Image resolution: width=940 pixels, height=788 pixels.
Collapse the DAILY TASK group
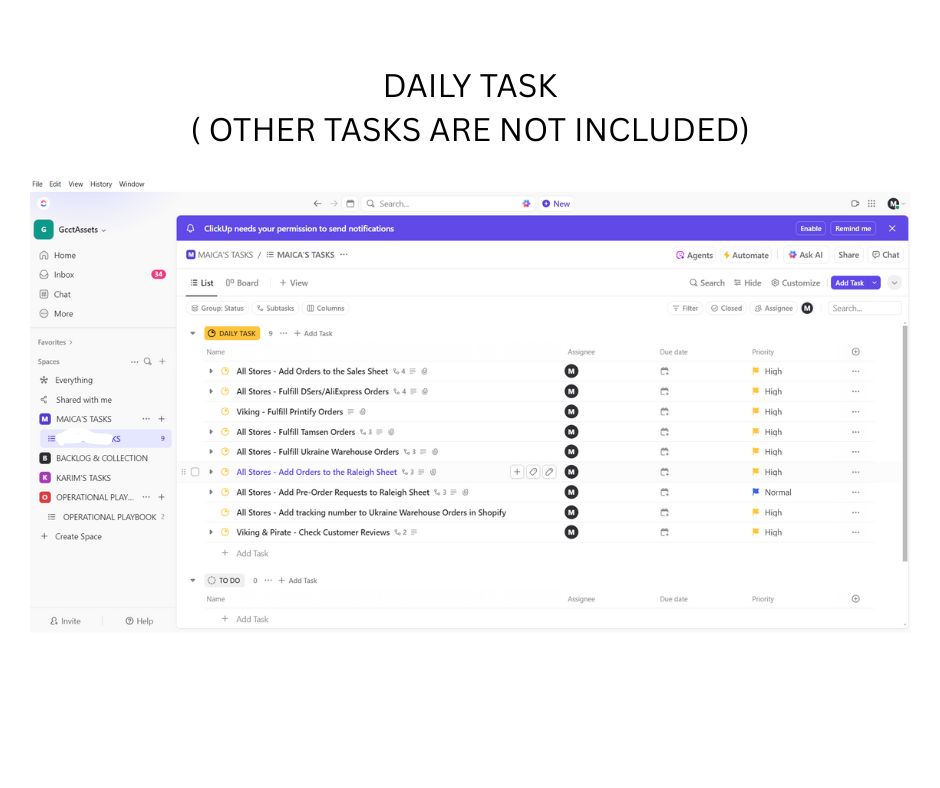point(193,333)
